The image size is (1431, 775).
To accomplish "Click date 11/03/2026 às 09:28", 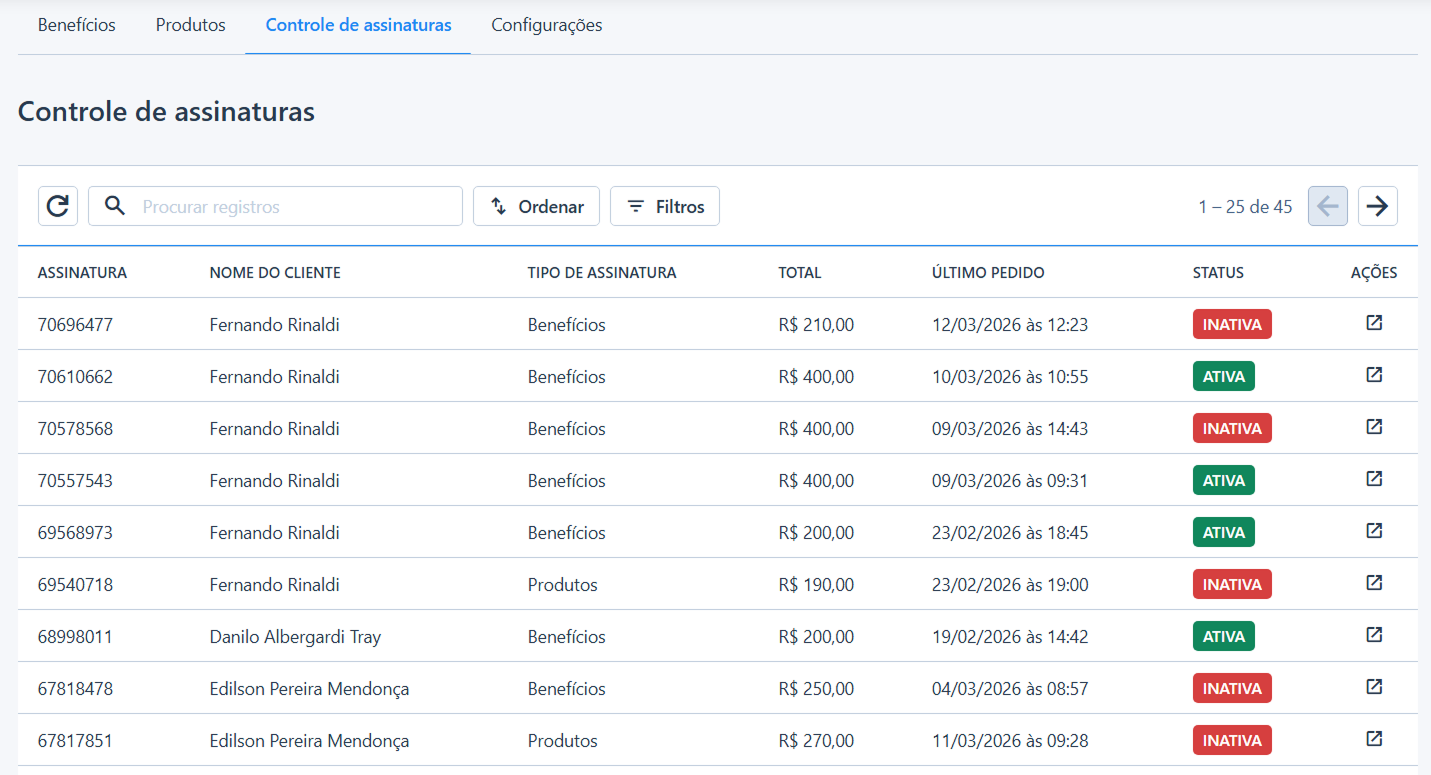I will (1010, 741).
